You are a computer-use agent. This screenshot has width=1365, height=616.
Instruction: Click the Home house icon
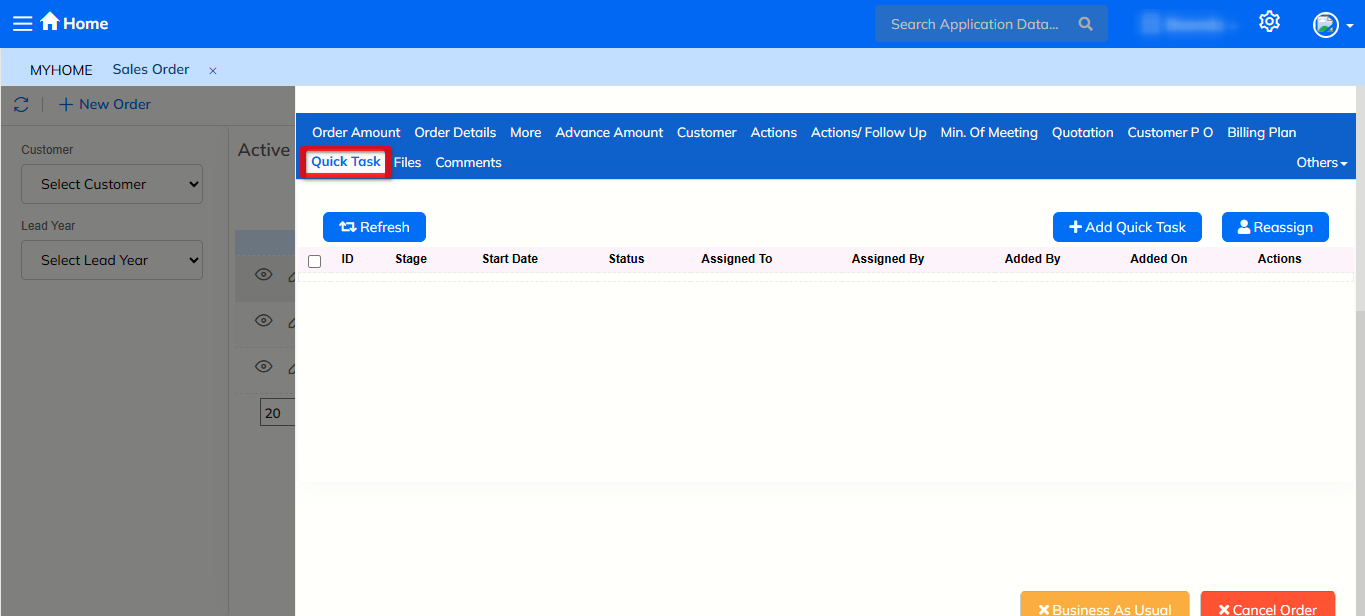[50, 22]
